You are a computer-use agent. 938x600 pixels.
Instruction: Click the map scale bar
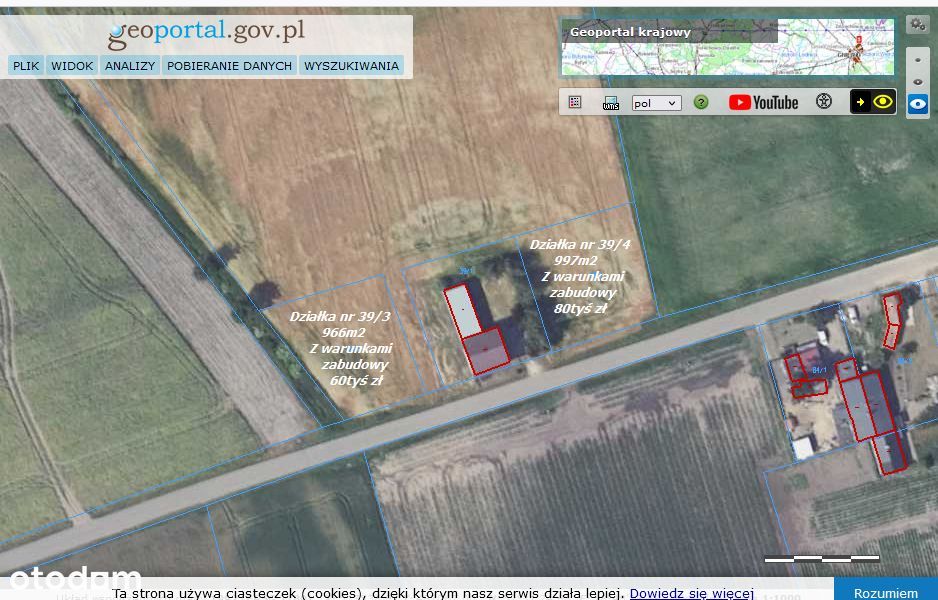[x=822, y=559]
